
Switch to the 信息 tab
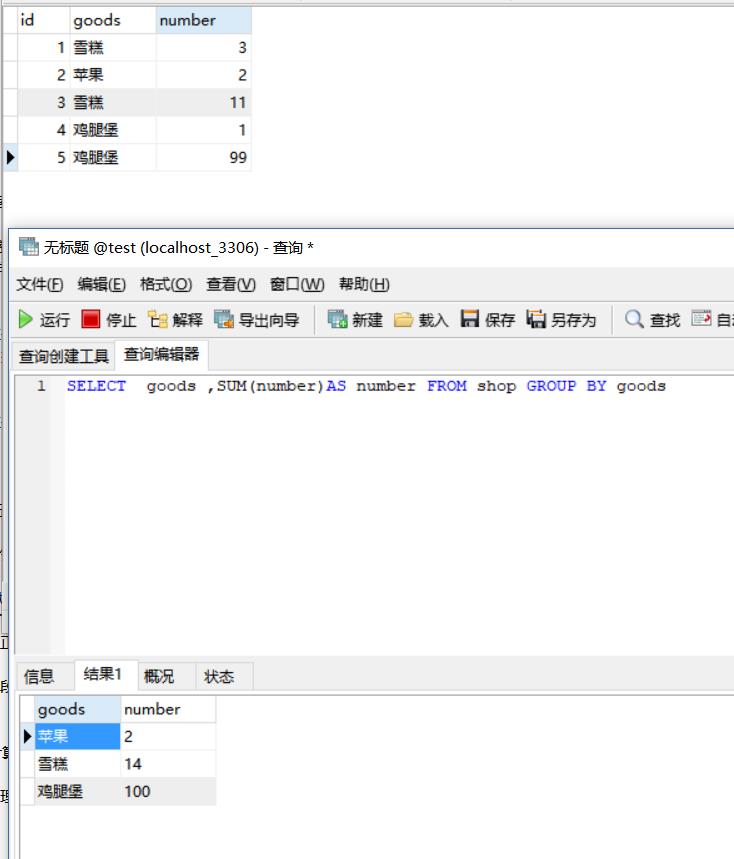(40, 677)
